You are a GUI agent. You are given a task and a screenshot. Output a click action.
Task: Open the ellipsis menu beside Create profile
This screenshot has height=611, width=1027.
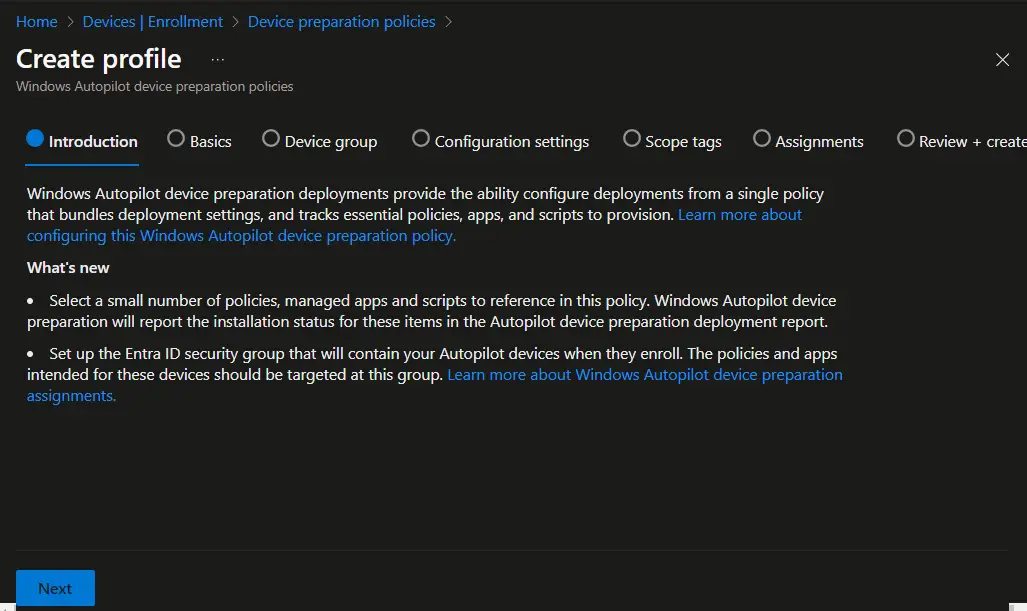[x=218, y=60]
